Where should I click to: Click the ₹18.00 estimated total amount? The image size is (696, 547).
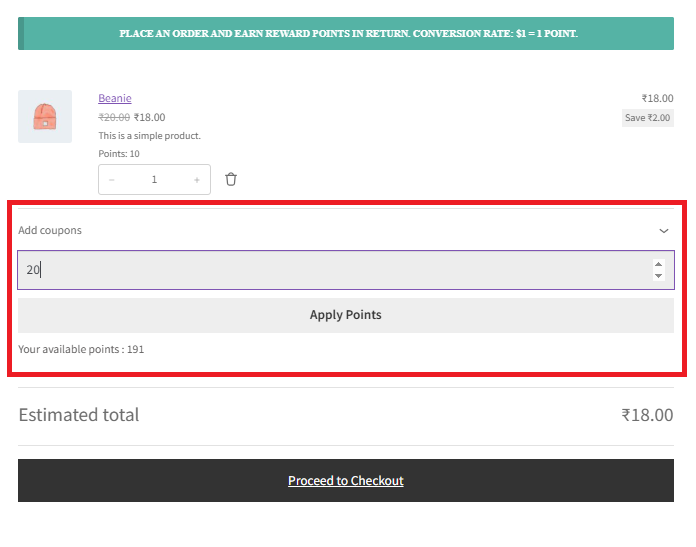coord(647,415)
